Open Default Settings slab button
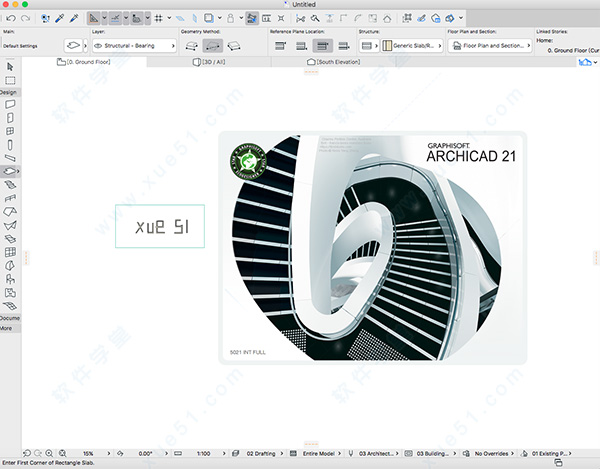The height and width of the screenshot is (469, 600). (x=73, y=46)
